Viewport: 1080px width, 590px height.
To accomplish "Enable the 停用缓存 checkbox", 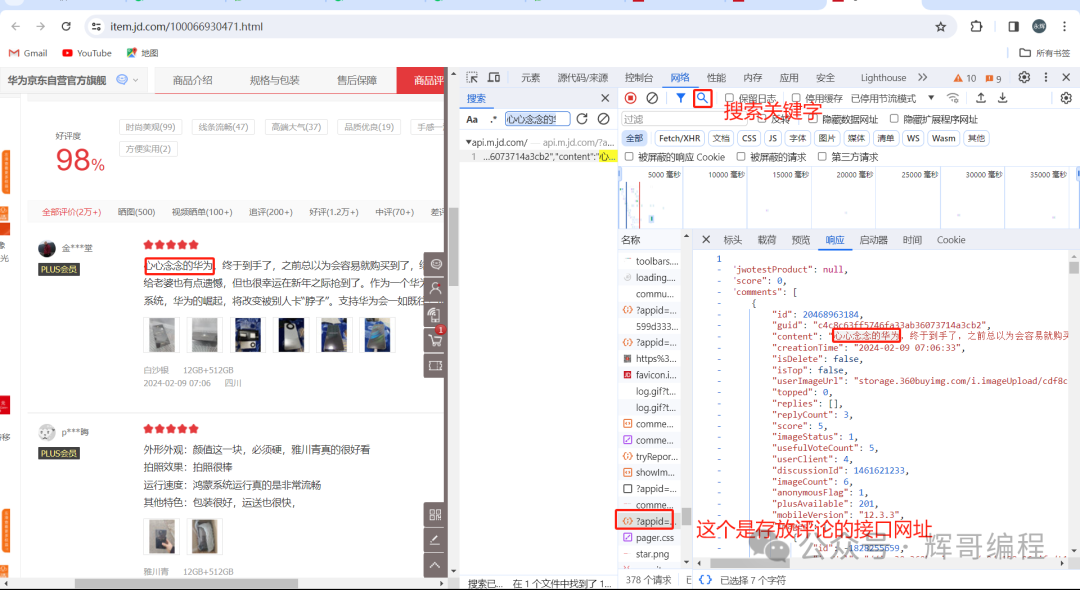I will click(x=796, y=98).
